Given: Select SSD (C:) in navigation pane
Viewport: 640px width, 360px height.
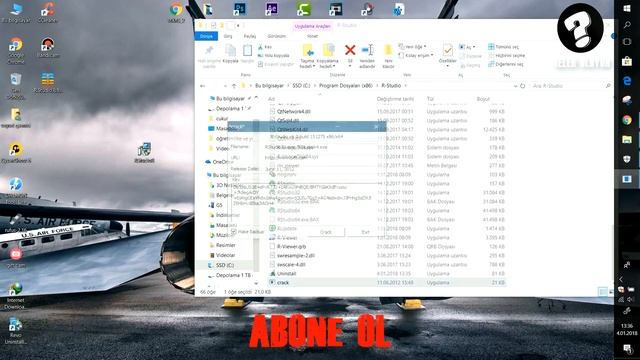Looking at the screenshot, I should (x=225, y=265).
